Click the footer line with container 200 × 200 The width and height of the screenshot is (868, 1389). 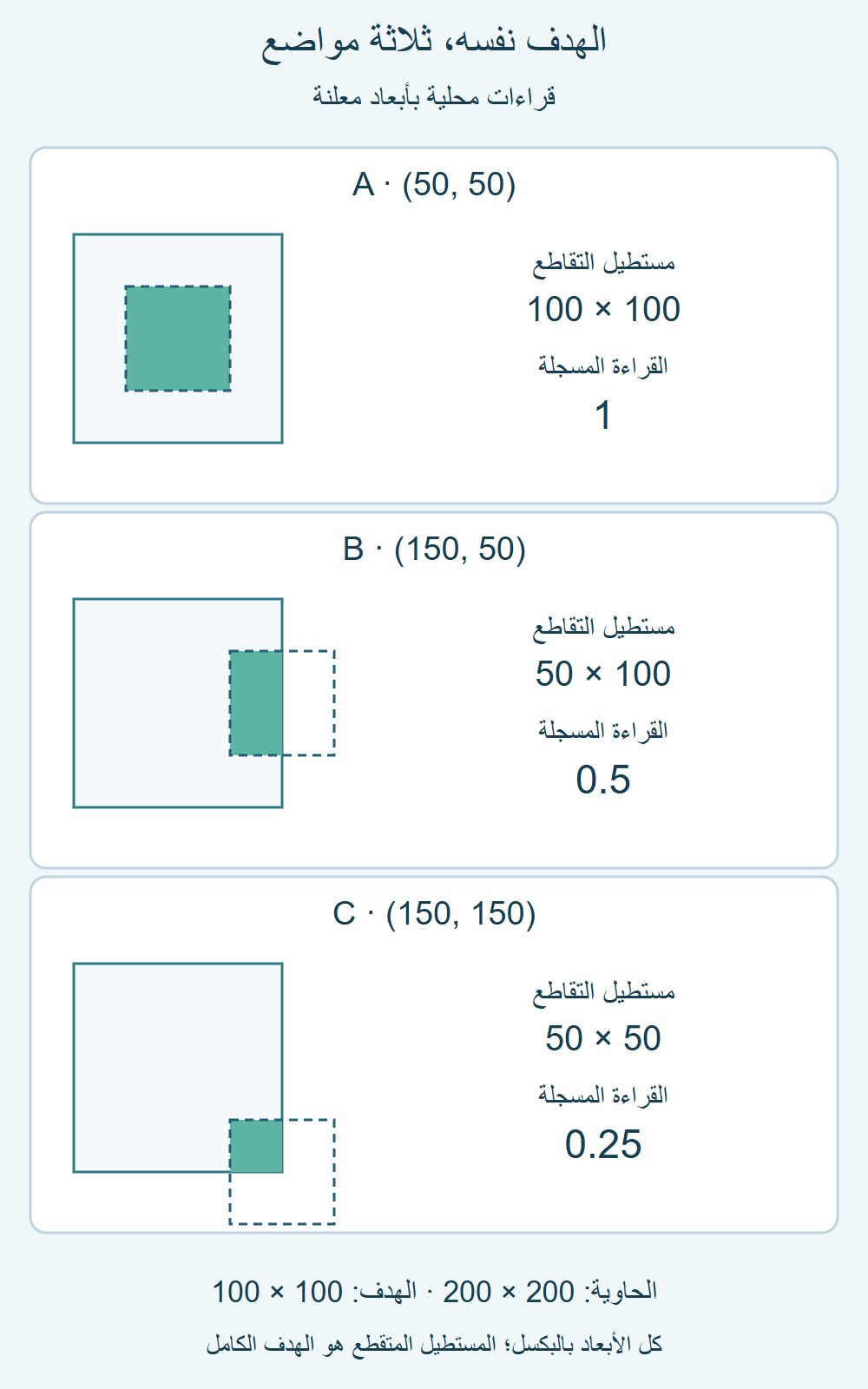(x=434, y=1292)
